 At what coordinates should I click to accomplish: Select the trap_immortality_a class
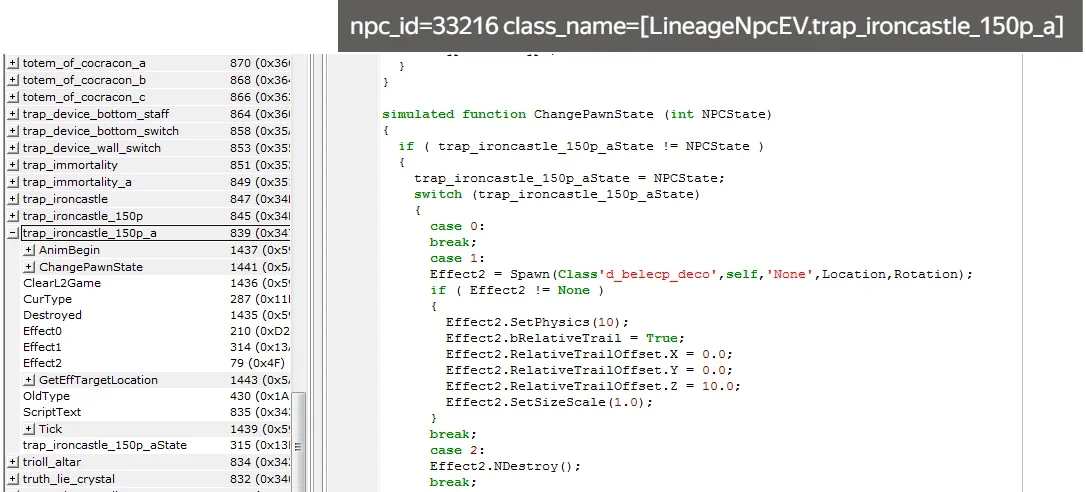coord(78,182)
